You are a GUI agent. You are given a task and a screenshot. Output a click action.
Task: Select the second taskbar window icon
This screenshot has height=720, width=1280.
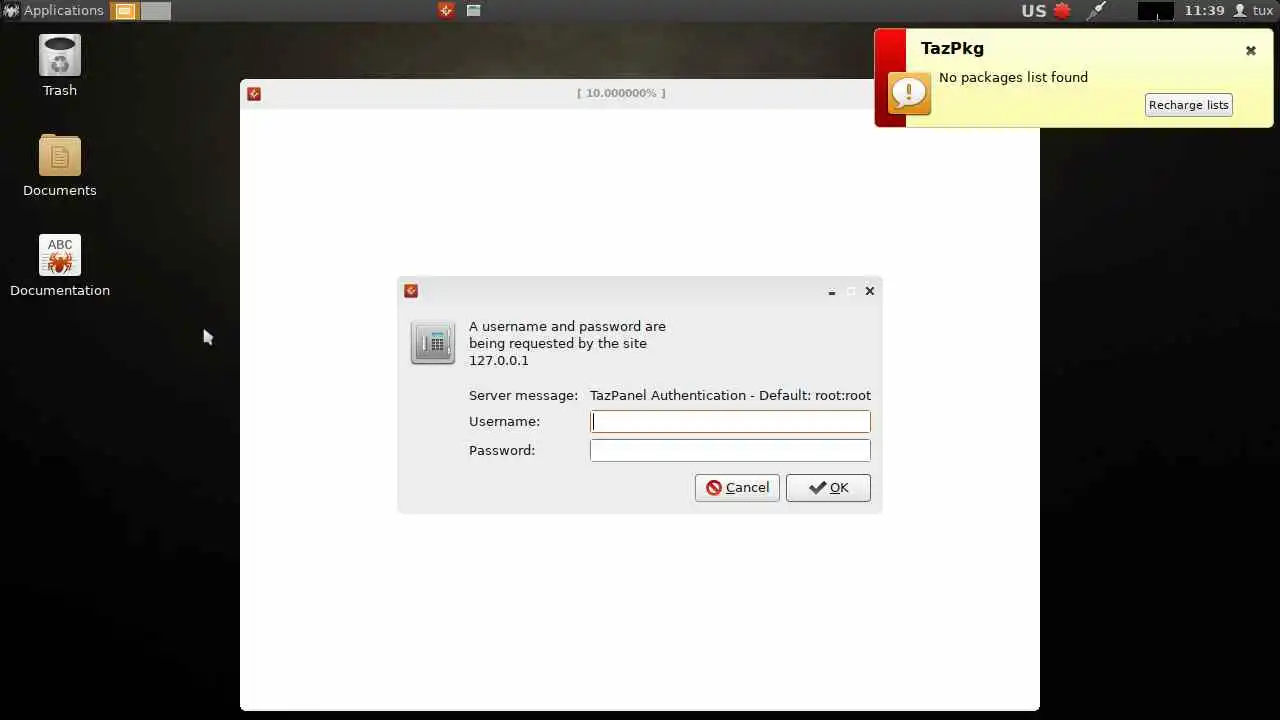tap(473, 10)
